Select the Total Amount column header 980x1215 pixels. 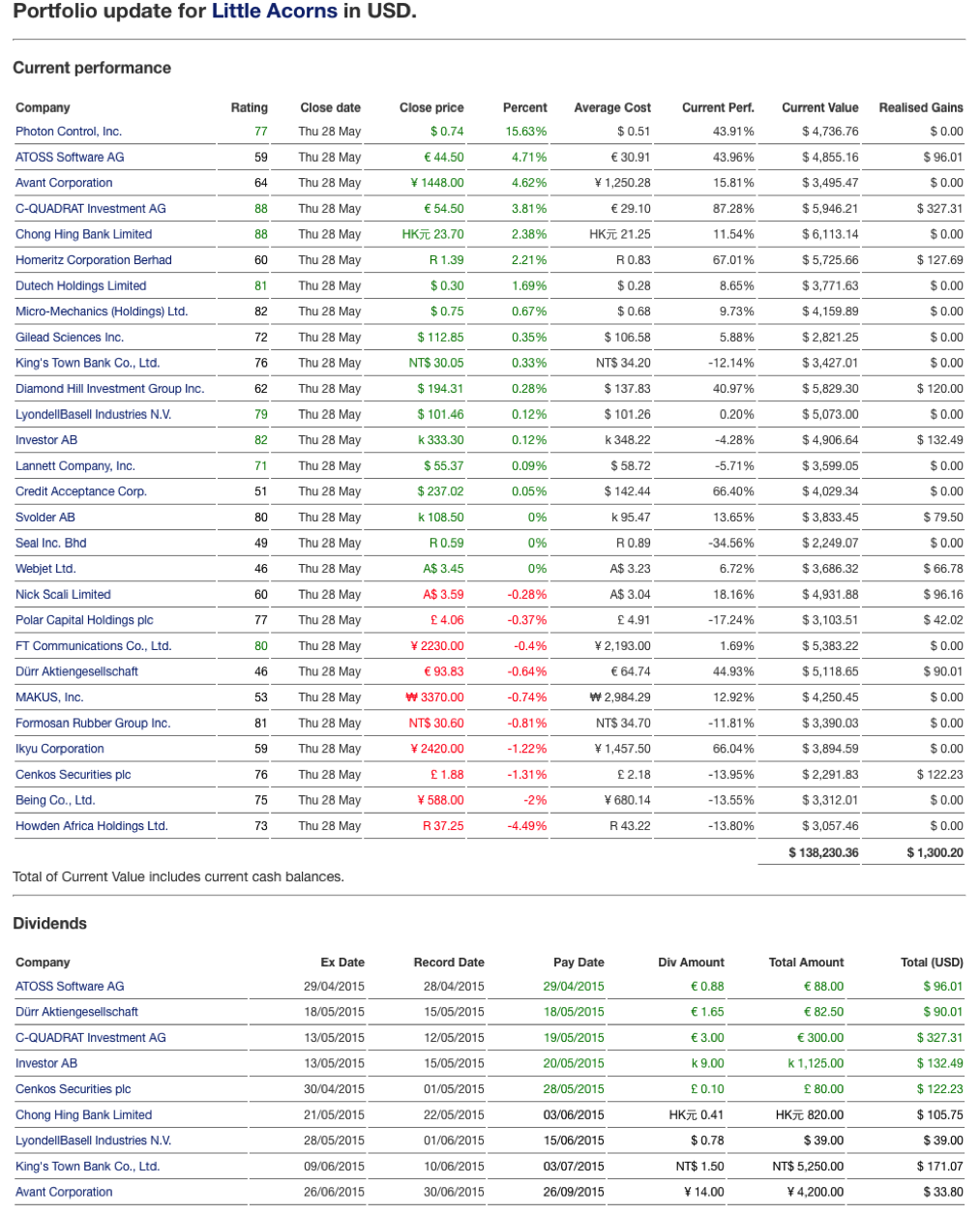click(x=806, y=963)
